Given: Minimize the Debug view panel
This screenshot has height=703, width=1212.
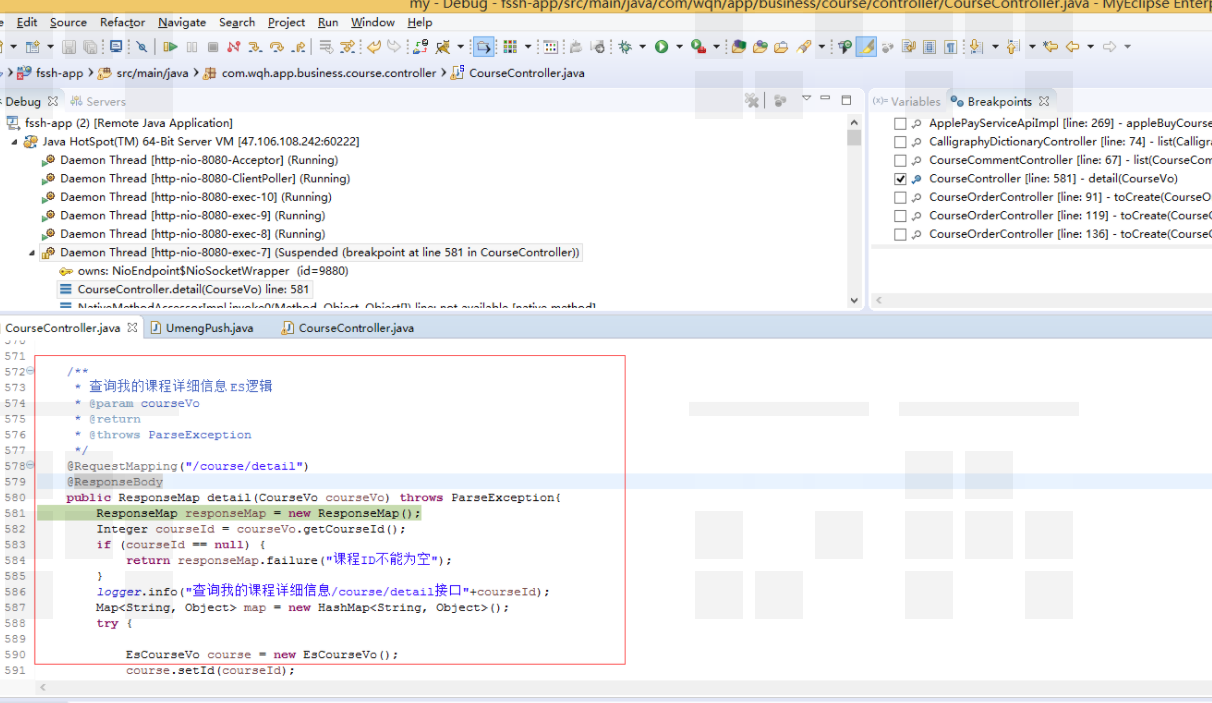Looking at the screenshot, I should pyautogui.click(x=825, y=100).
